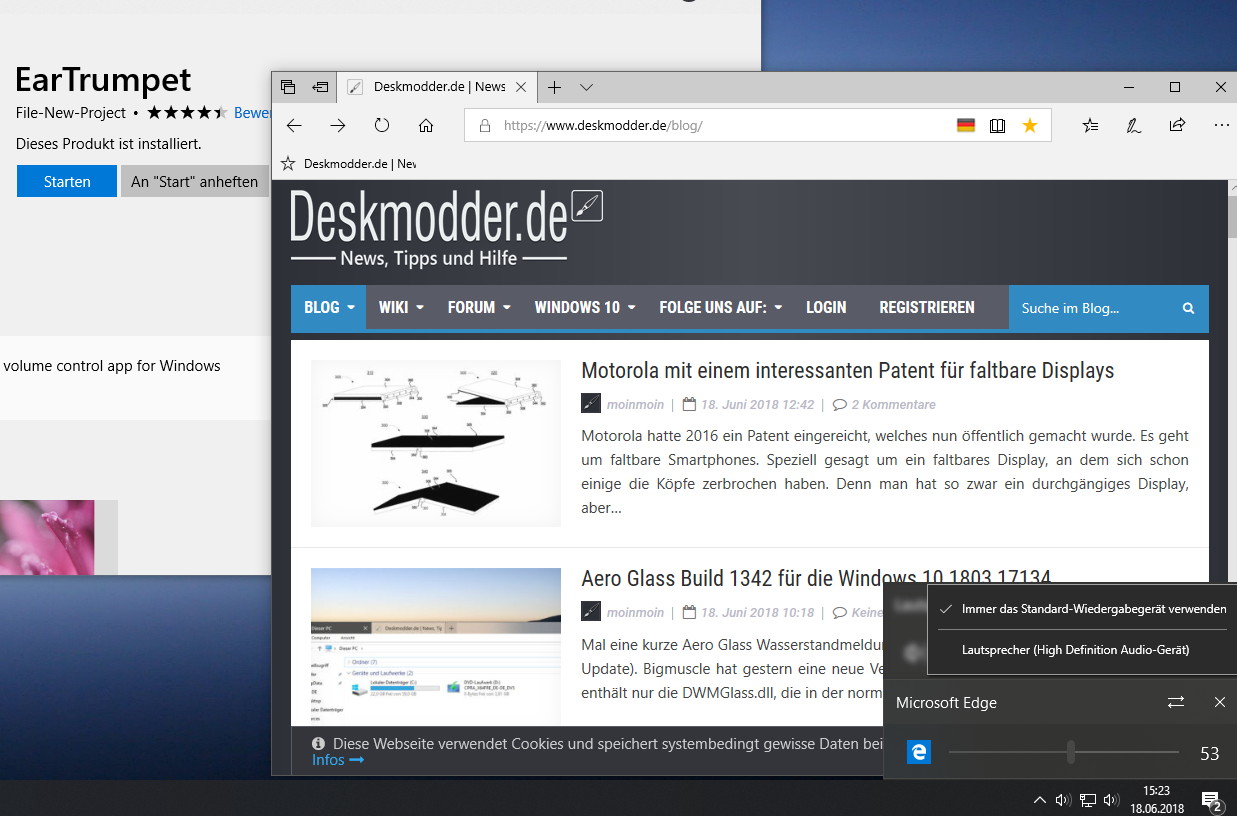This screenshot has width=1237, height=816.
Task: Click the Motorola patent article thumbnail
Action: pos(436,443)
